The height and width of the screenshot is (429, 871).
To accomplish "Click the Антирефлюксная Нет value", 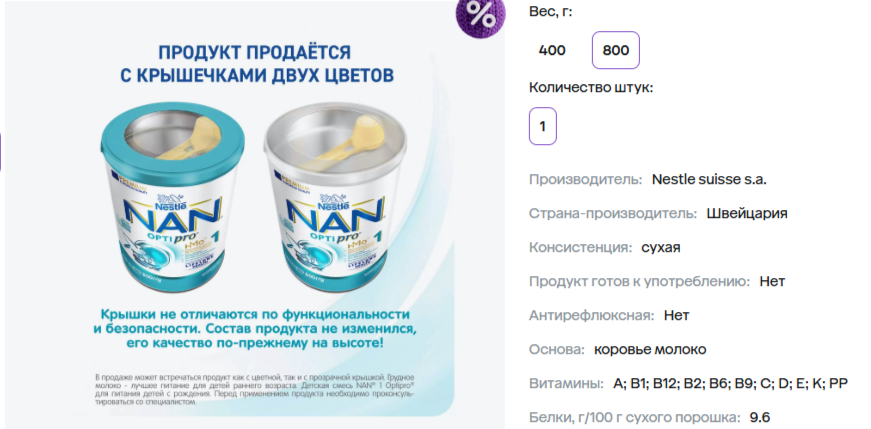I will 677,316.
